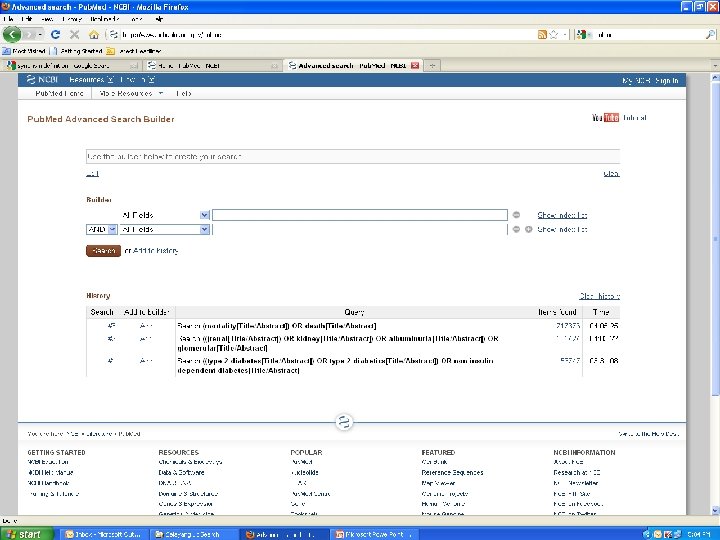Open a new tab with plus button
720x540 pixels.
[x=432, y=66]
